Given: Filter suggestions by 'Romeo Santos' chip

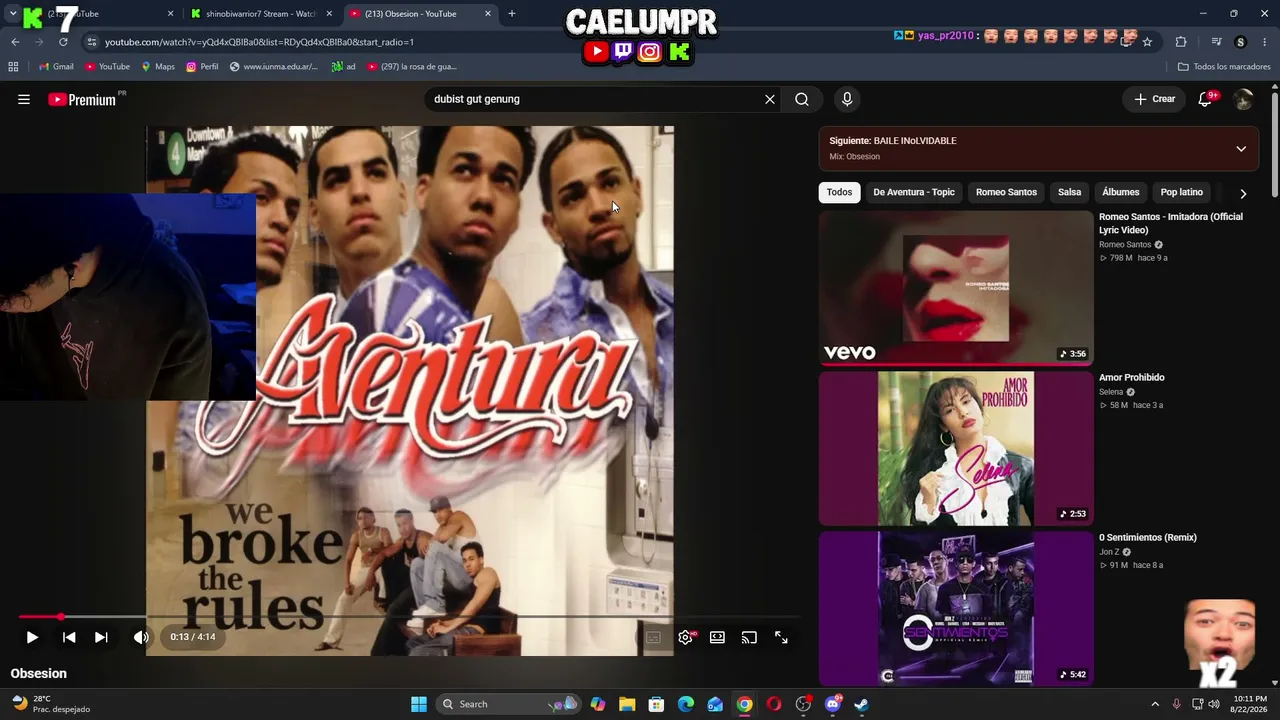Looking at the screenshot, I should tap(1006, 192).
